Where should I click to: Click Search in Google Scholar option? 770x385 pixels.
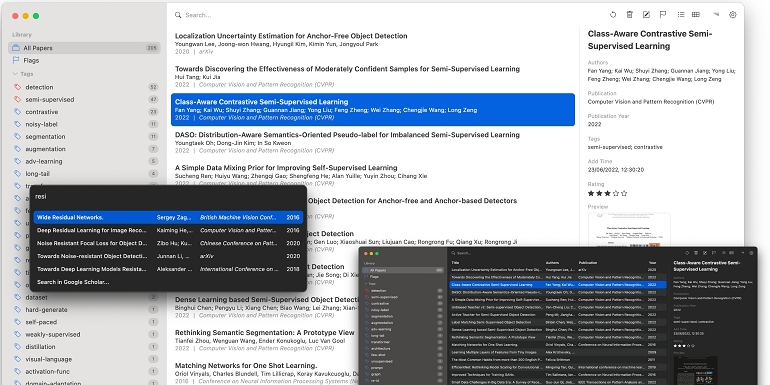point(73,282)
